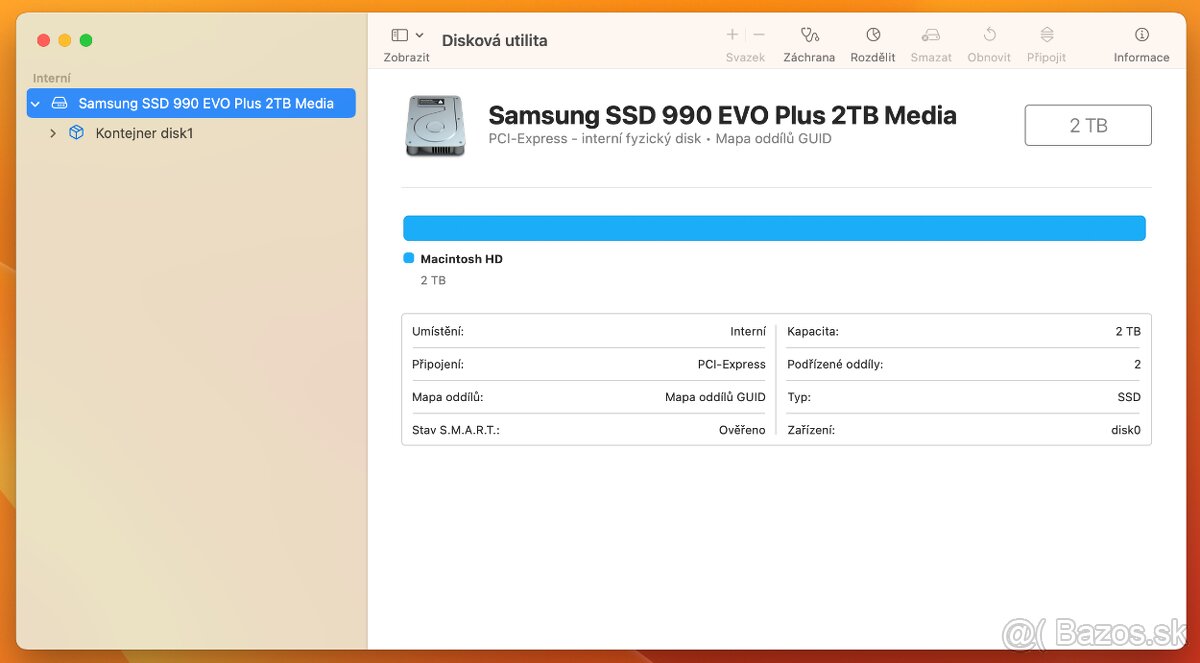Click the Macintosh HD volume label

click(461, 259)
